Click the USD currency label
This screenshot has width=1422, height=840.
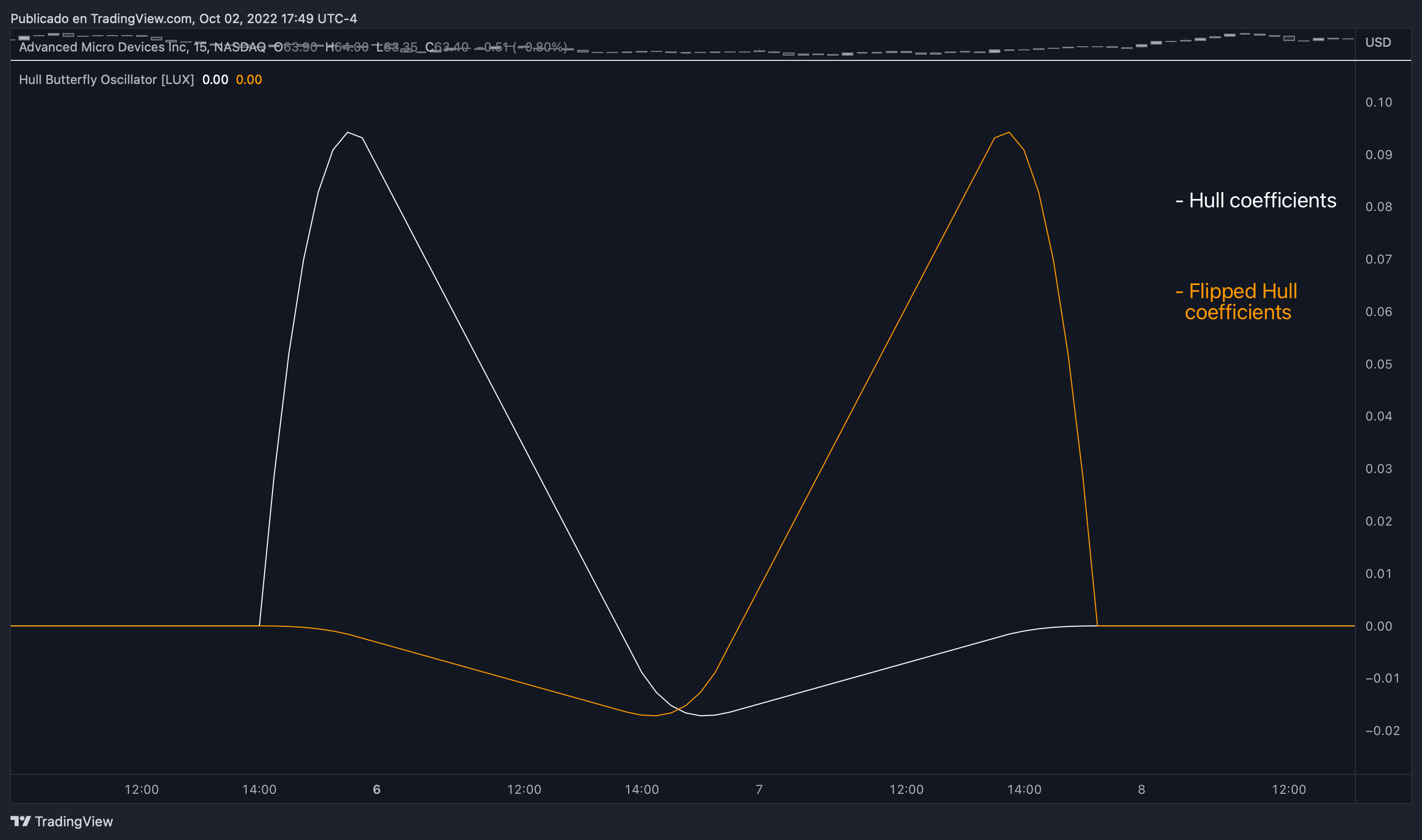coord(1378,43)
